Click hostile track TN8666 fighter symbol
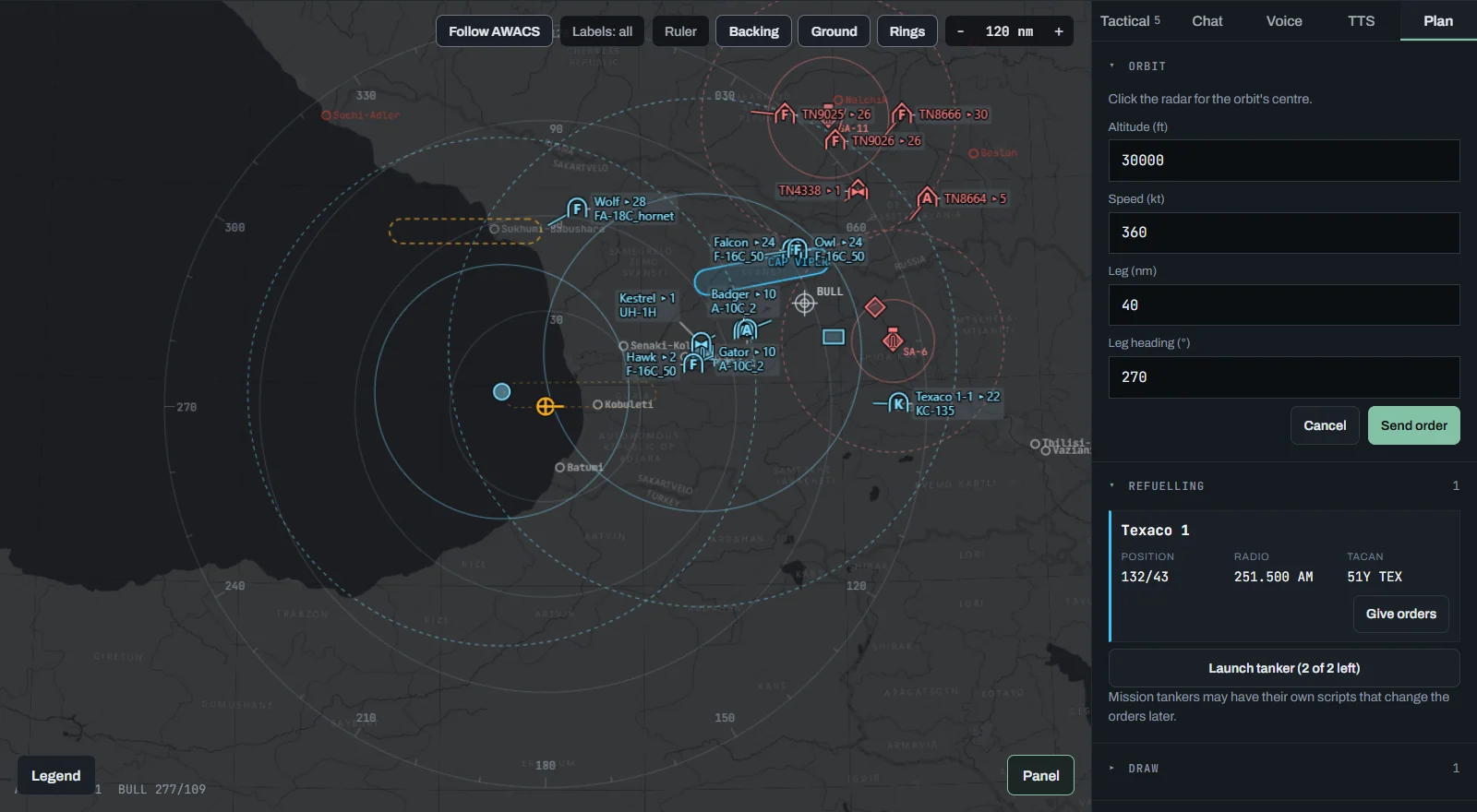The image size is (1477, 812). (x=902, y=114)
